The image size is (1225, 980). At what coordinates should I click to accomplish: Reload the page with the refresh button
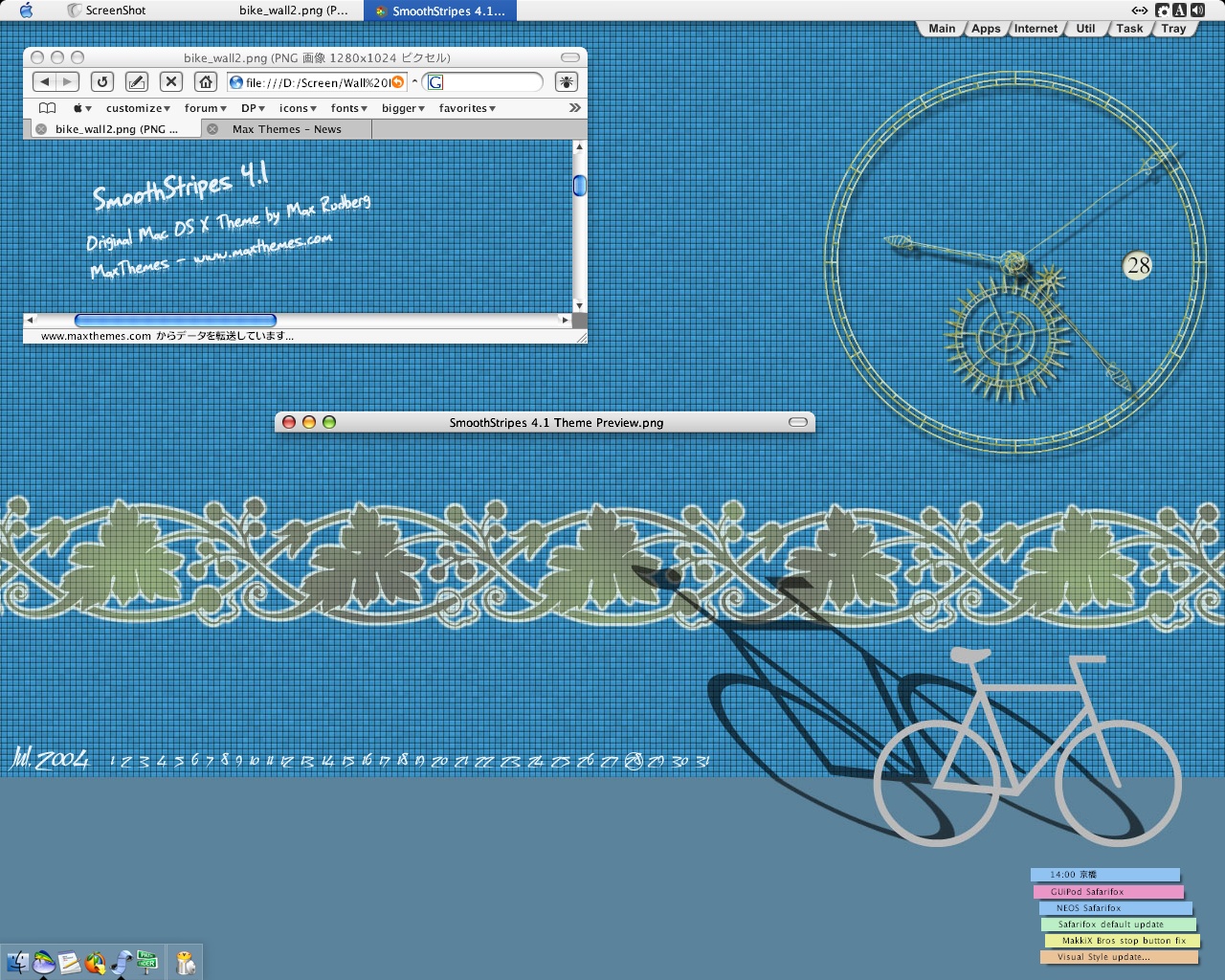pyautogui.click(x=102, y=82)
